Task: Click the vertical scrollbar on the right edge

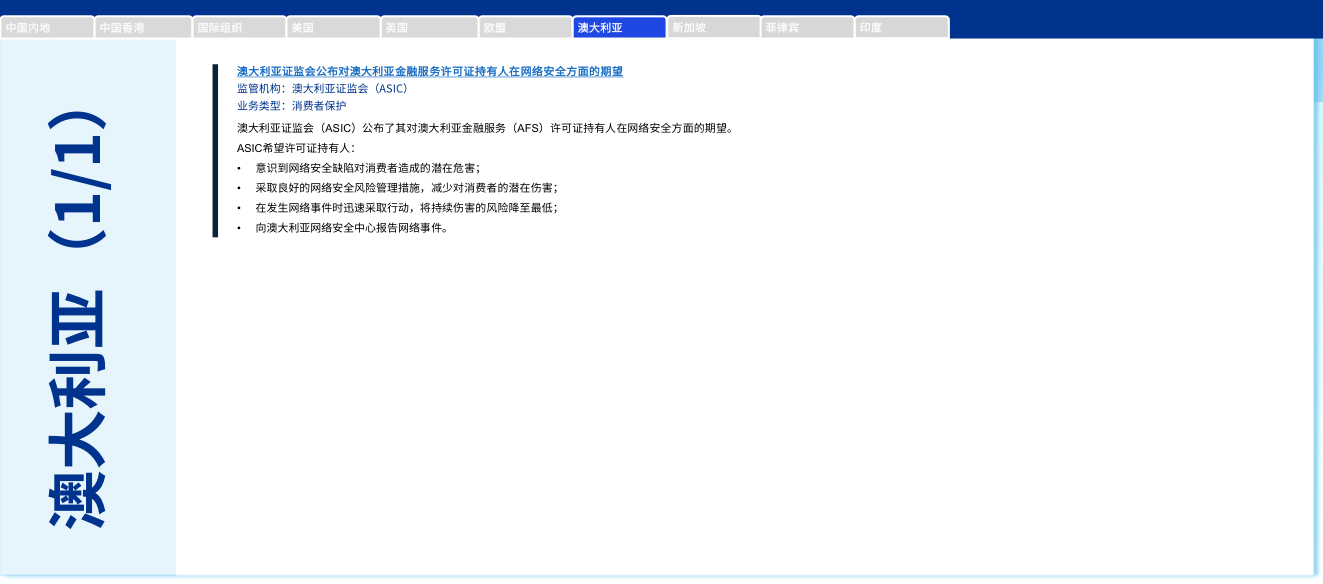Action: 1318,70
